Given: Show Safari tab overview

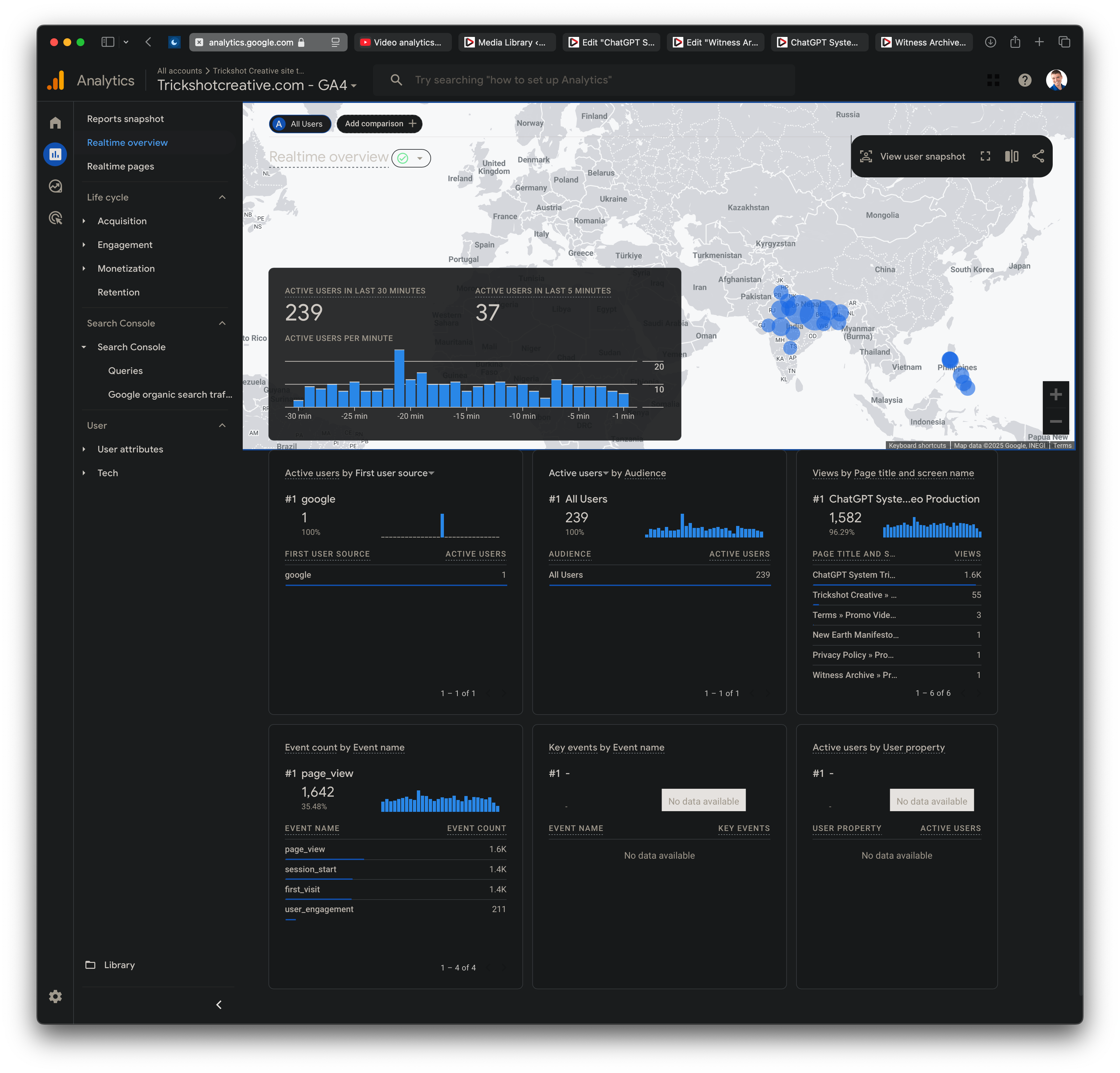Looking at the screenshot, I should coord(1065,42).
